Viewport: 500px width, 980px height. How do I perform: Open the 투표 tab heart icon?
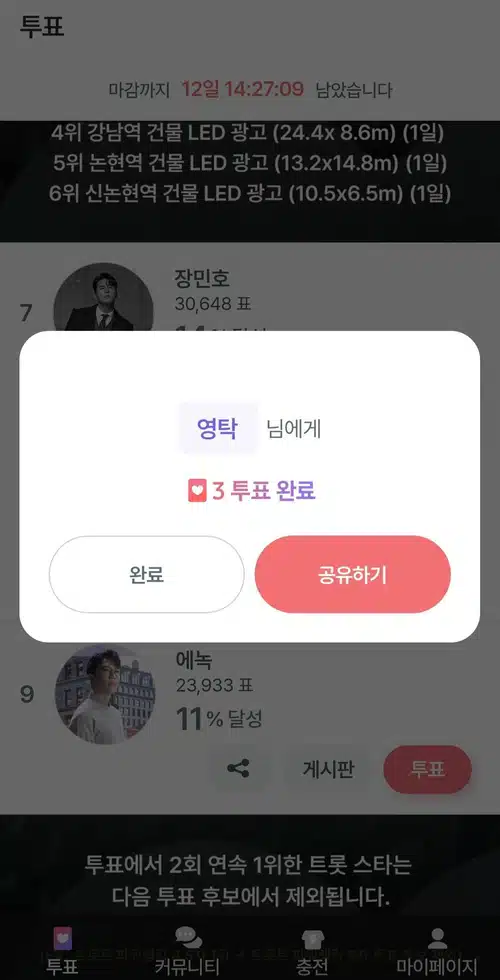(62, 938)
